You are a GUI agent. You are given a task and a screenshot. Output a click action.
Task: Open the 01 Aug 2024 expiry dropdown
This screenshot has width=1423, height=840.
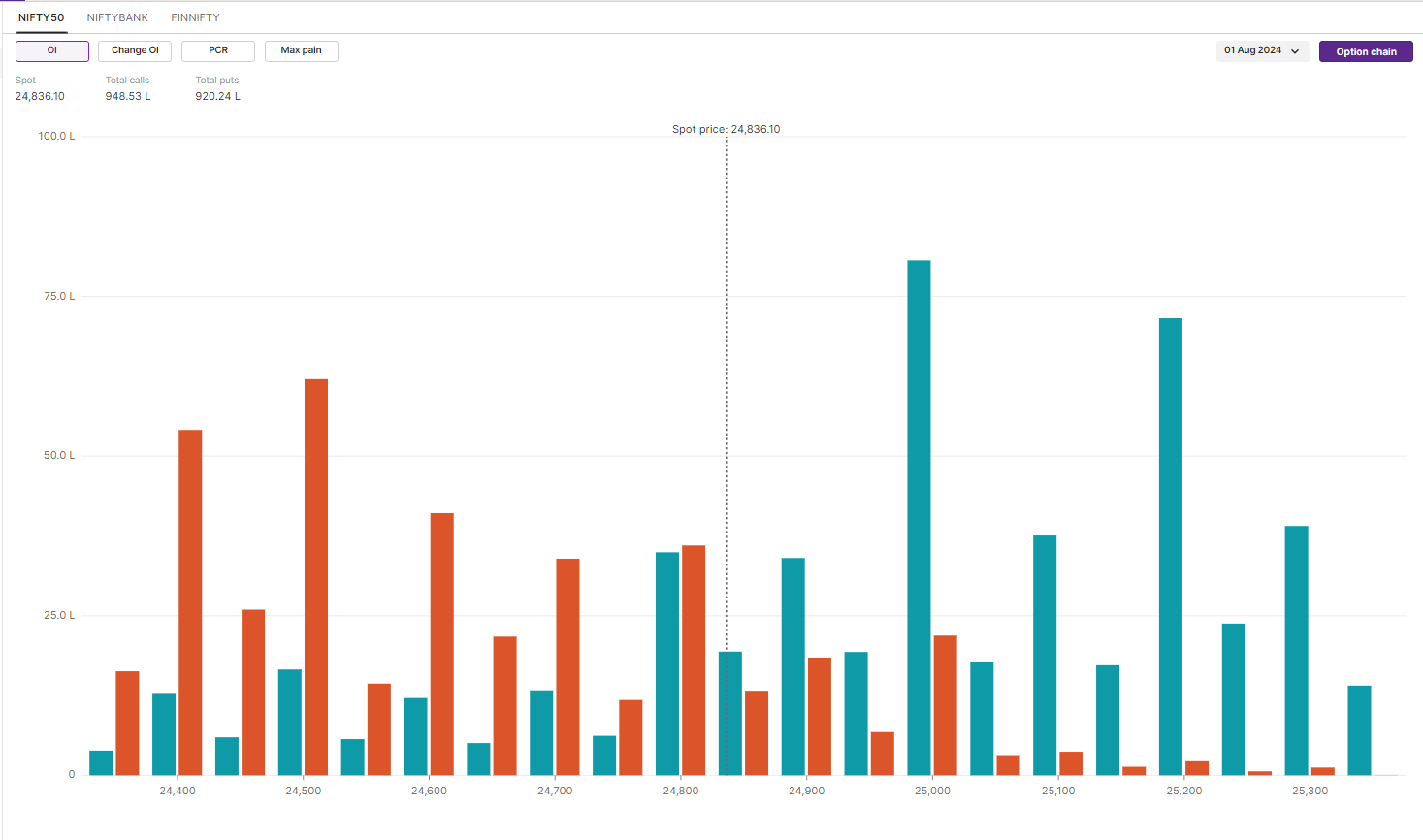point(1263,51)
